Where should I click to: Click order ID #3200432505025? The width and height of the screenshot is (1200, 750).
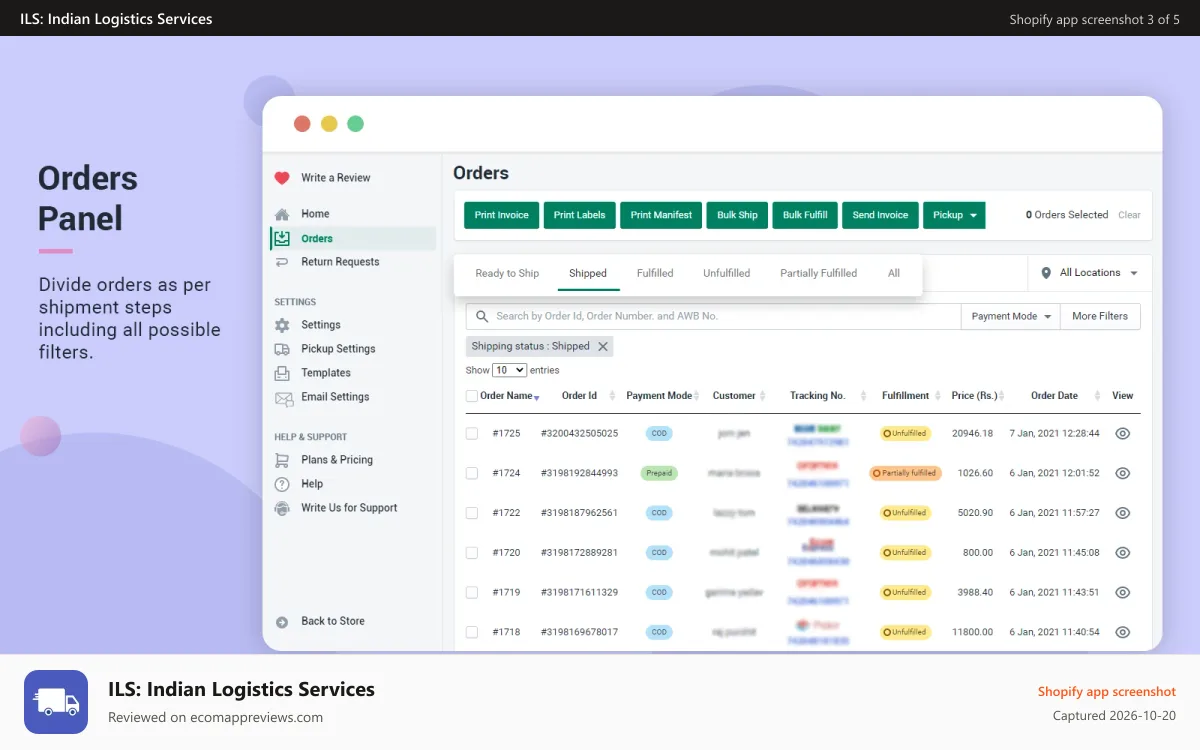[x=579, y=433]
